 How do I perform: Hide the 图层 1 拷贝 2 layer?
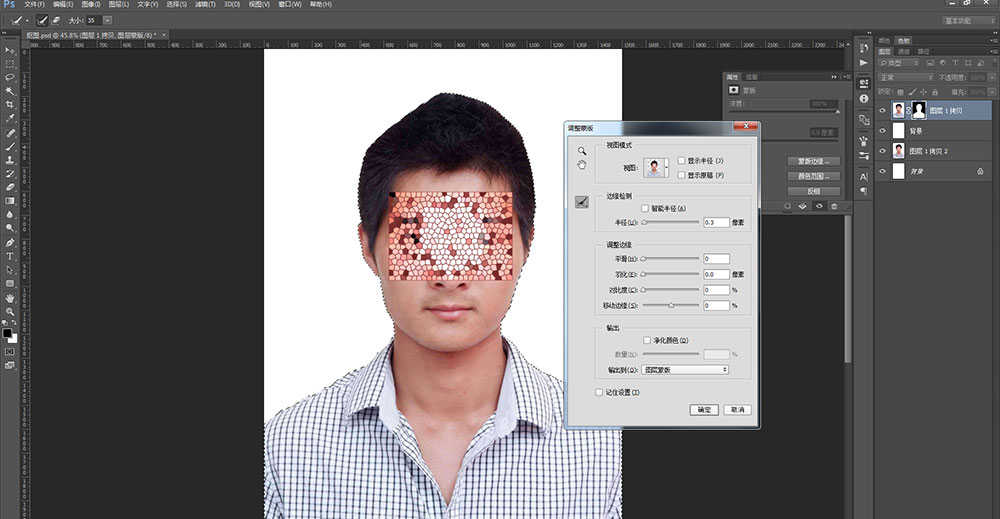[882, 151]
